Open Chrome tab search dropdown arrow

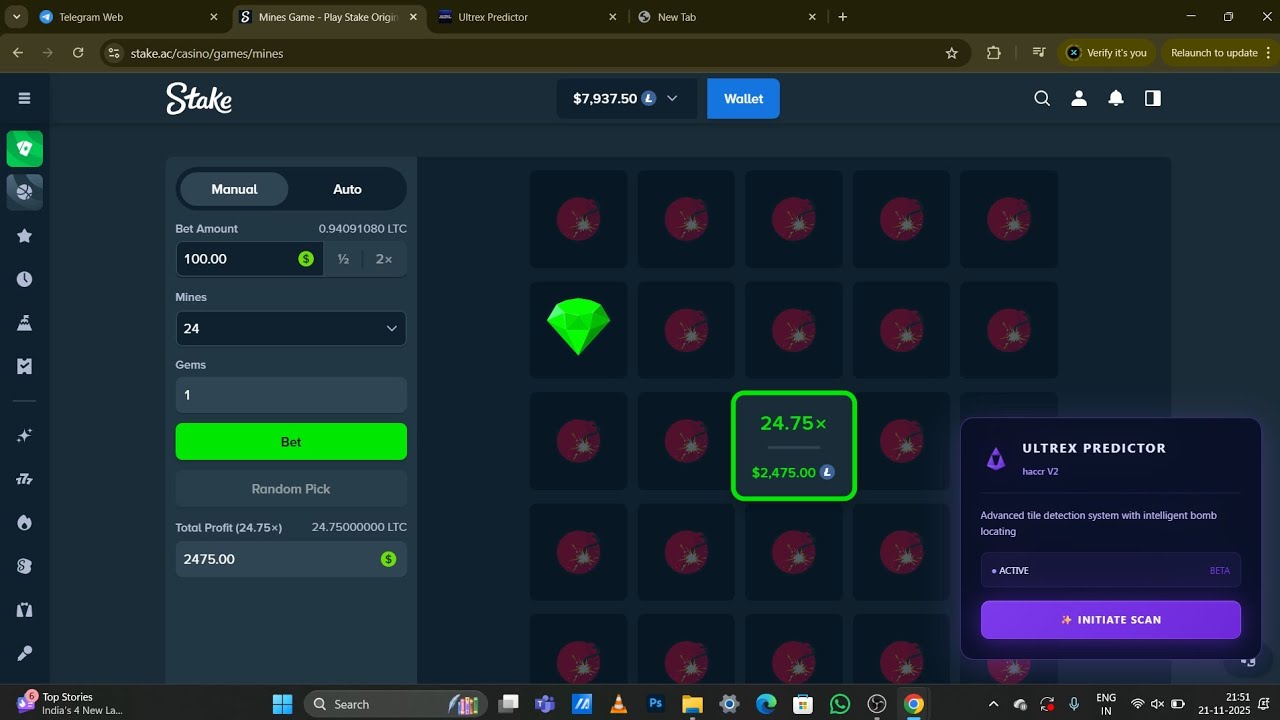coord(16,17)
